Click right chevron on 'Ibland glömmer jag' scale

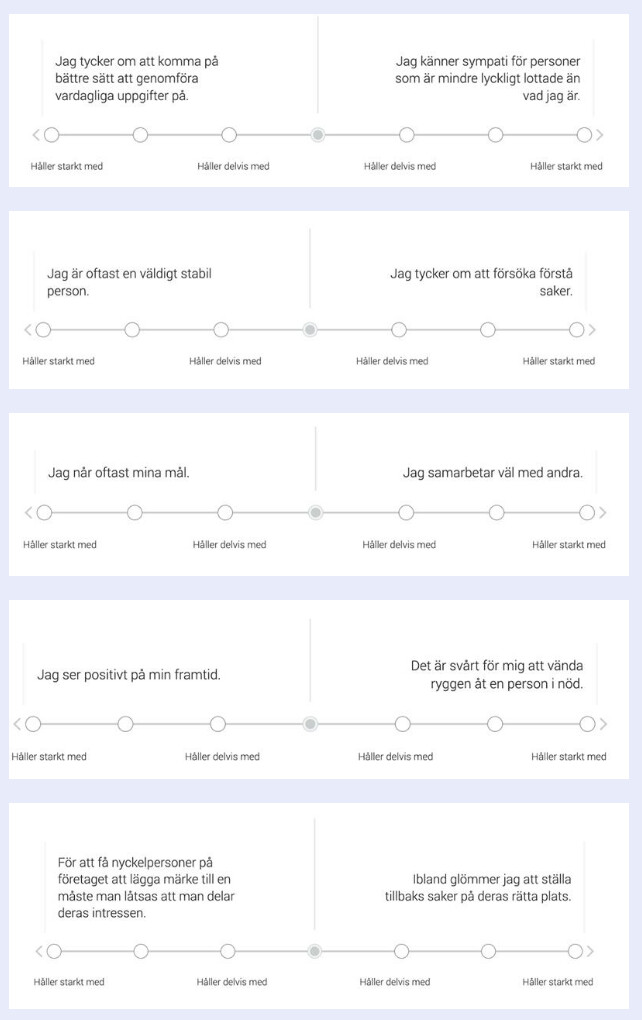click(x=590, y=951)
